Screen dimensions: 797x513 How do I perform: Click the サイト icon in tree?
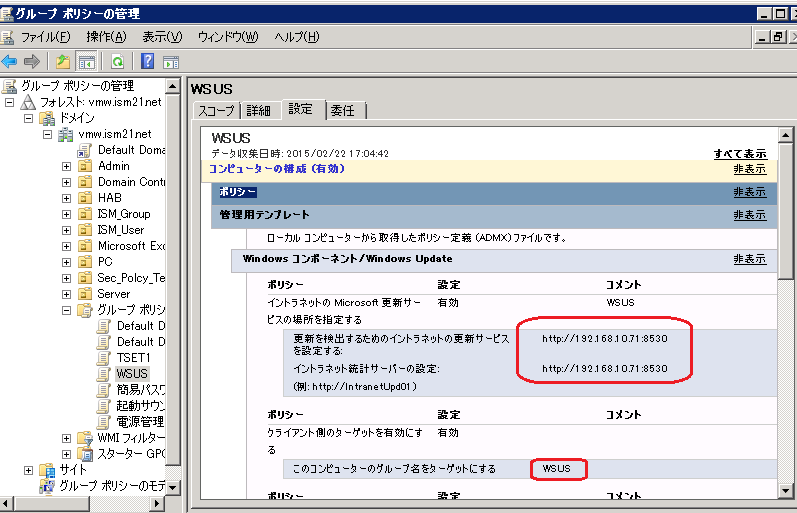coord(47,470)
